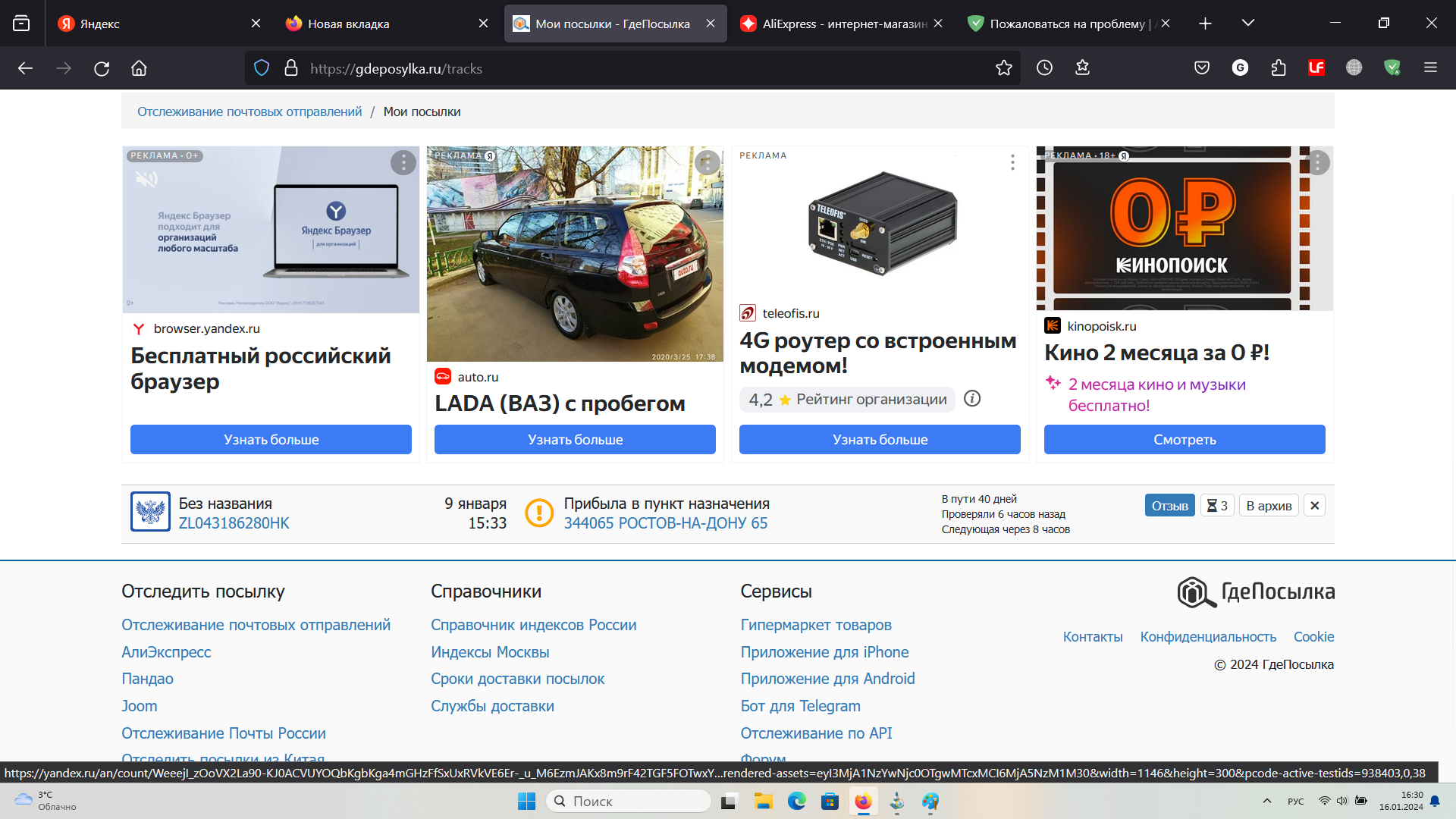Click the red LF extension icon

pos(1317,68)
